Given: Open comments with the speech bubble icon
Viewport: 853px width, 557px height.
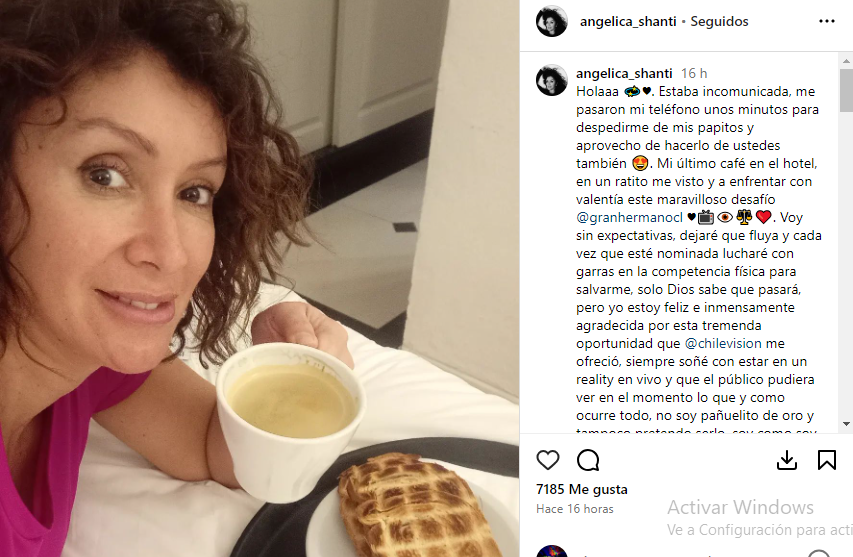Looking at the screenshot, I should point(588,460).
